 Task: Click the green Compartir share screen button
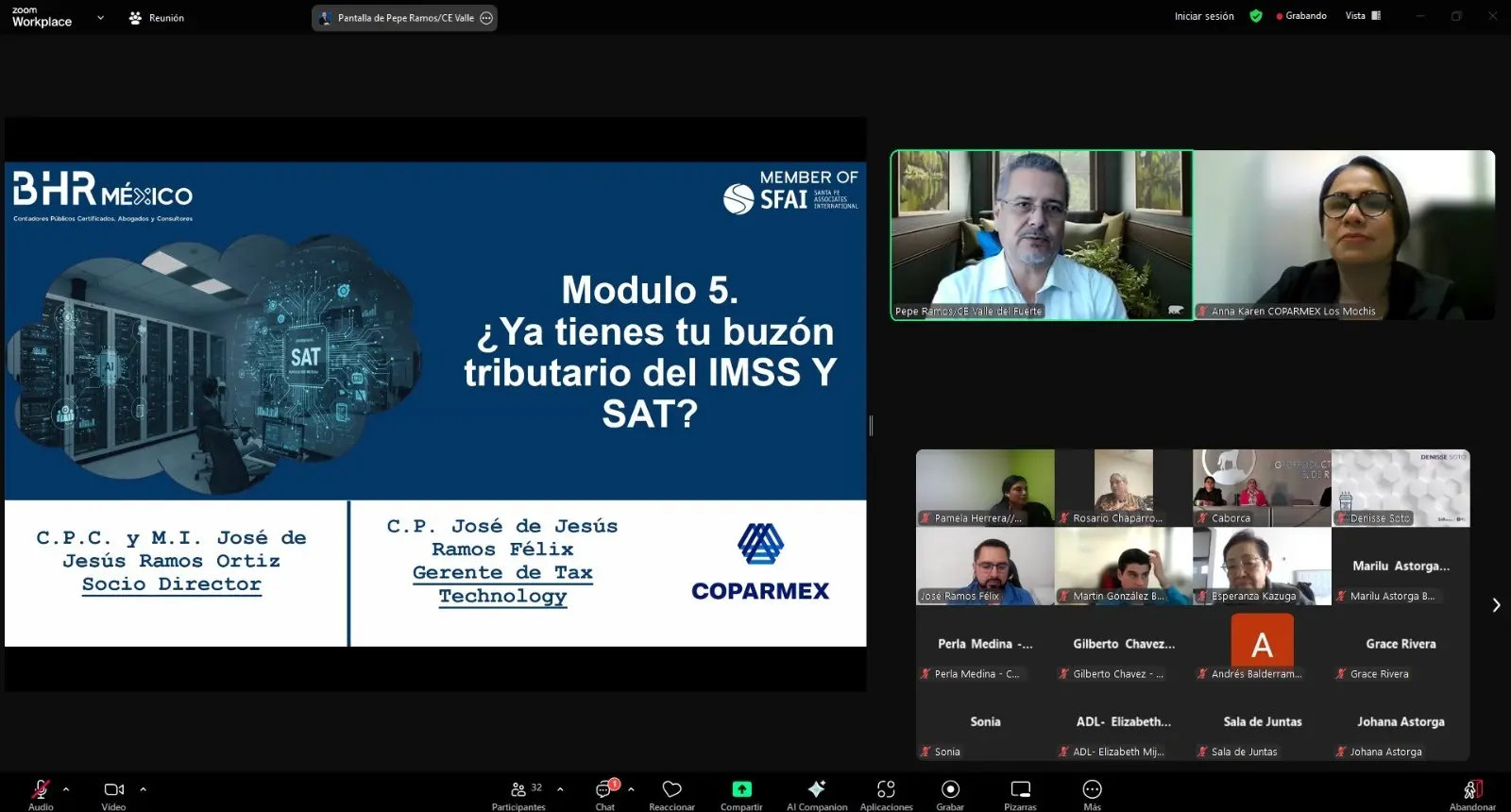coord(741,788)
